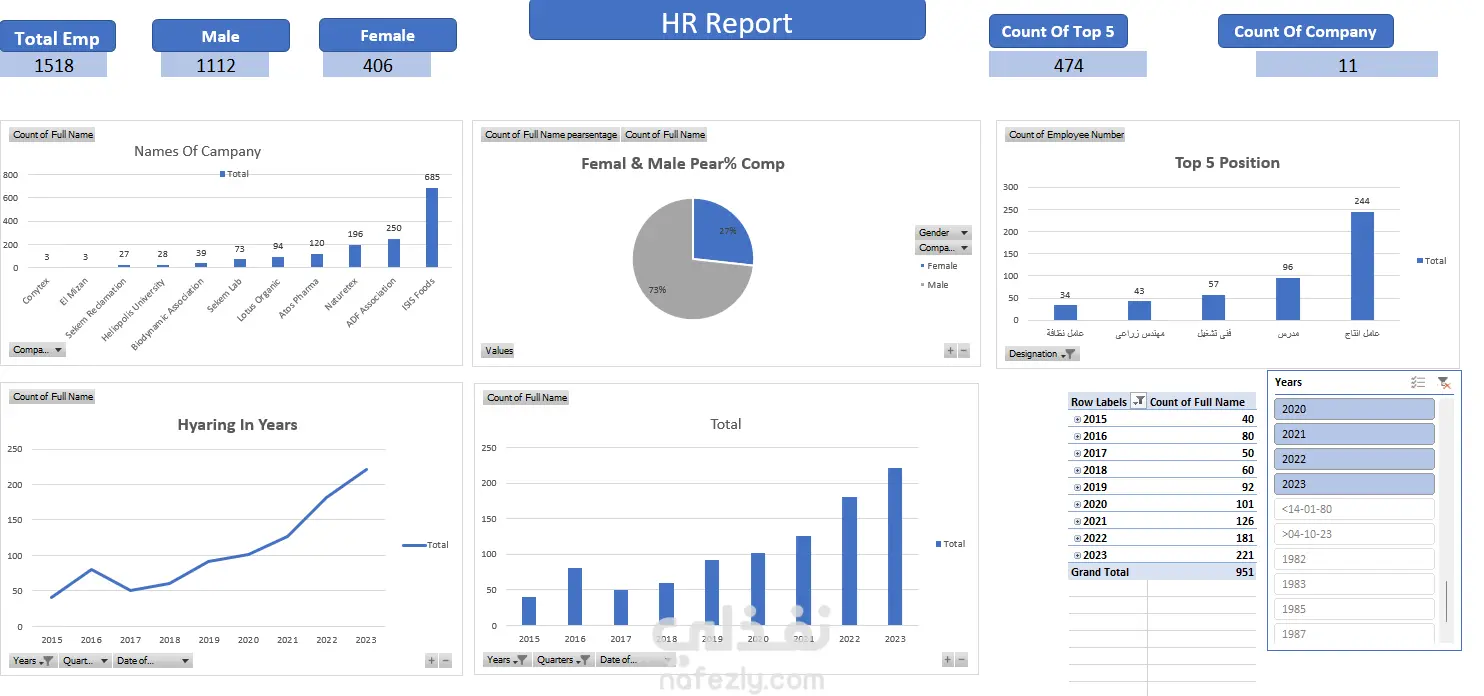Select the cell showing 1518 under Total Emp
The height and width of the screenshot is (696, 1484).
coord(55,66)
